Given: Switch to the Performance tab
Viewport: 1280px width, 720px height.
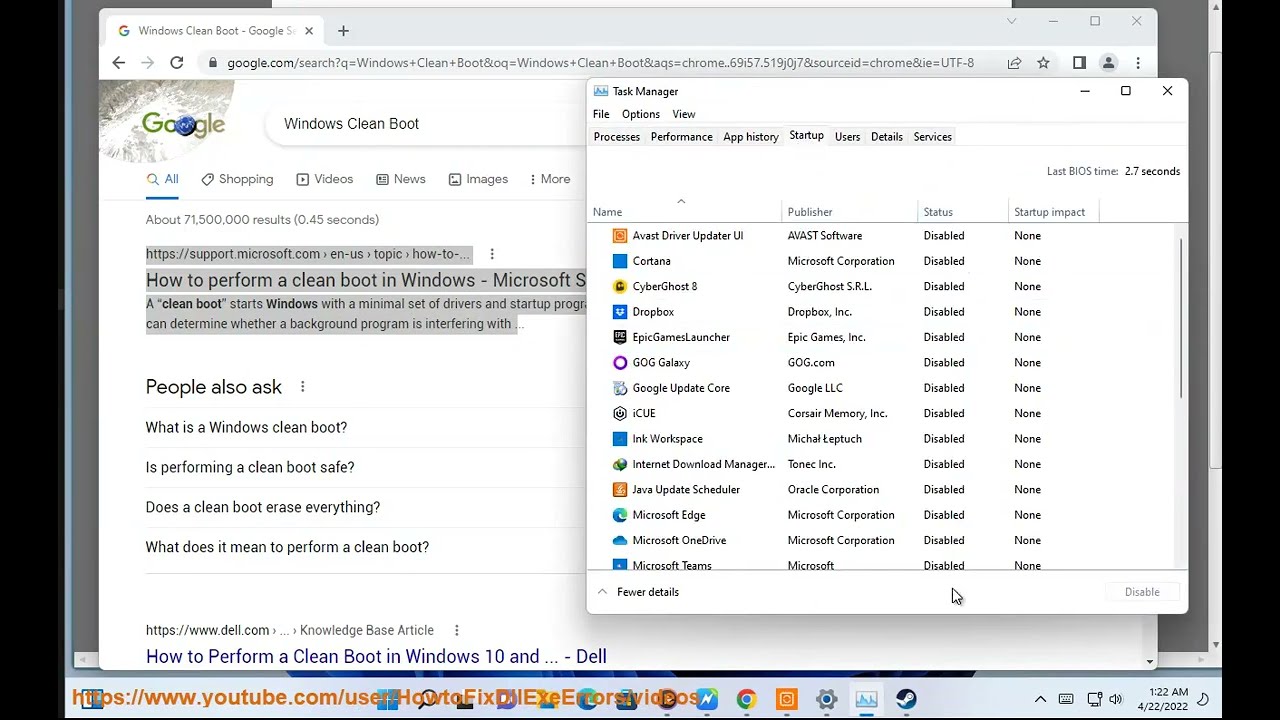Looking at the screenshot, I should pos(682,137).
